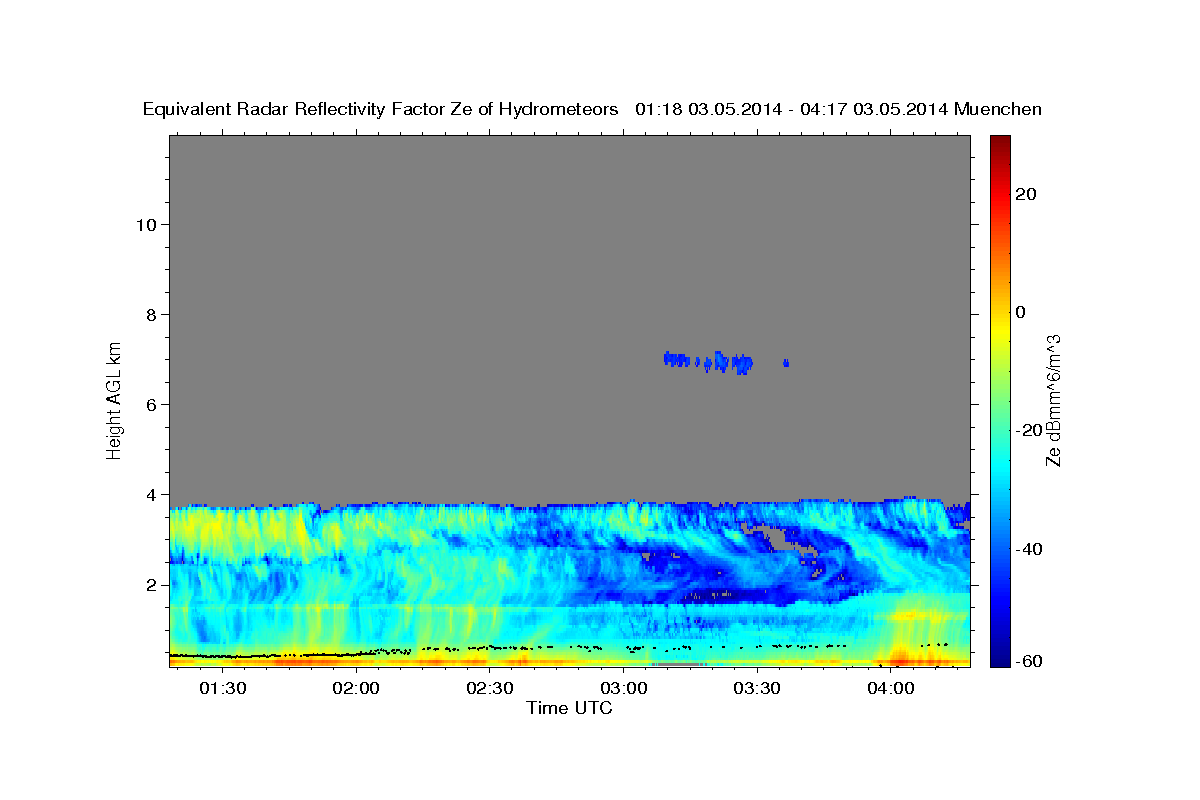Click the 02:30 time tick label
1200x800 pixels.
pyautogui.click(x=489, y=688)
